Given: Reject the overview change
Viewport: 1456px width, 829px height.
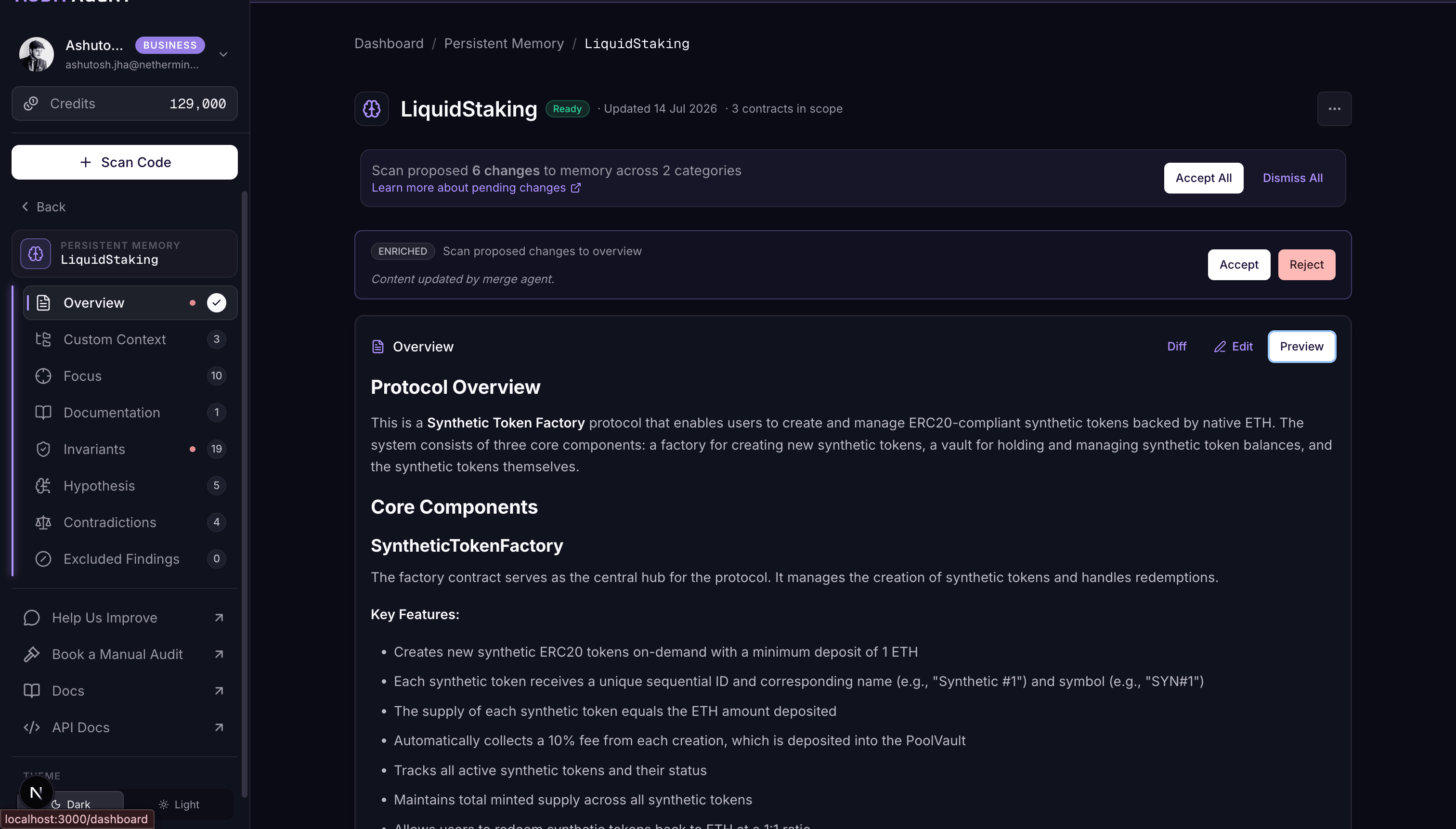Looking at the screenshot, I should pos(1306,265).
